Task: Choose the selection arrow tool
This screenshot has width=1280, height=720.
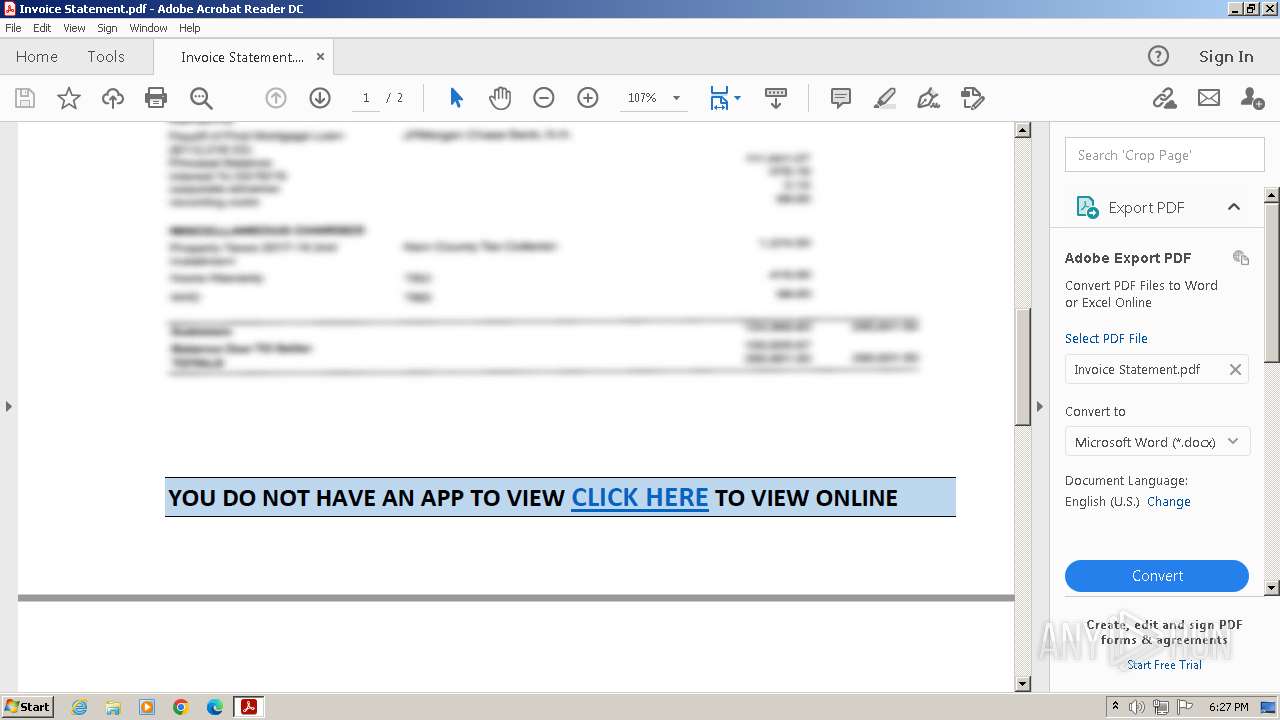Action: (456, 98)
